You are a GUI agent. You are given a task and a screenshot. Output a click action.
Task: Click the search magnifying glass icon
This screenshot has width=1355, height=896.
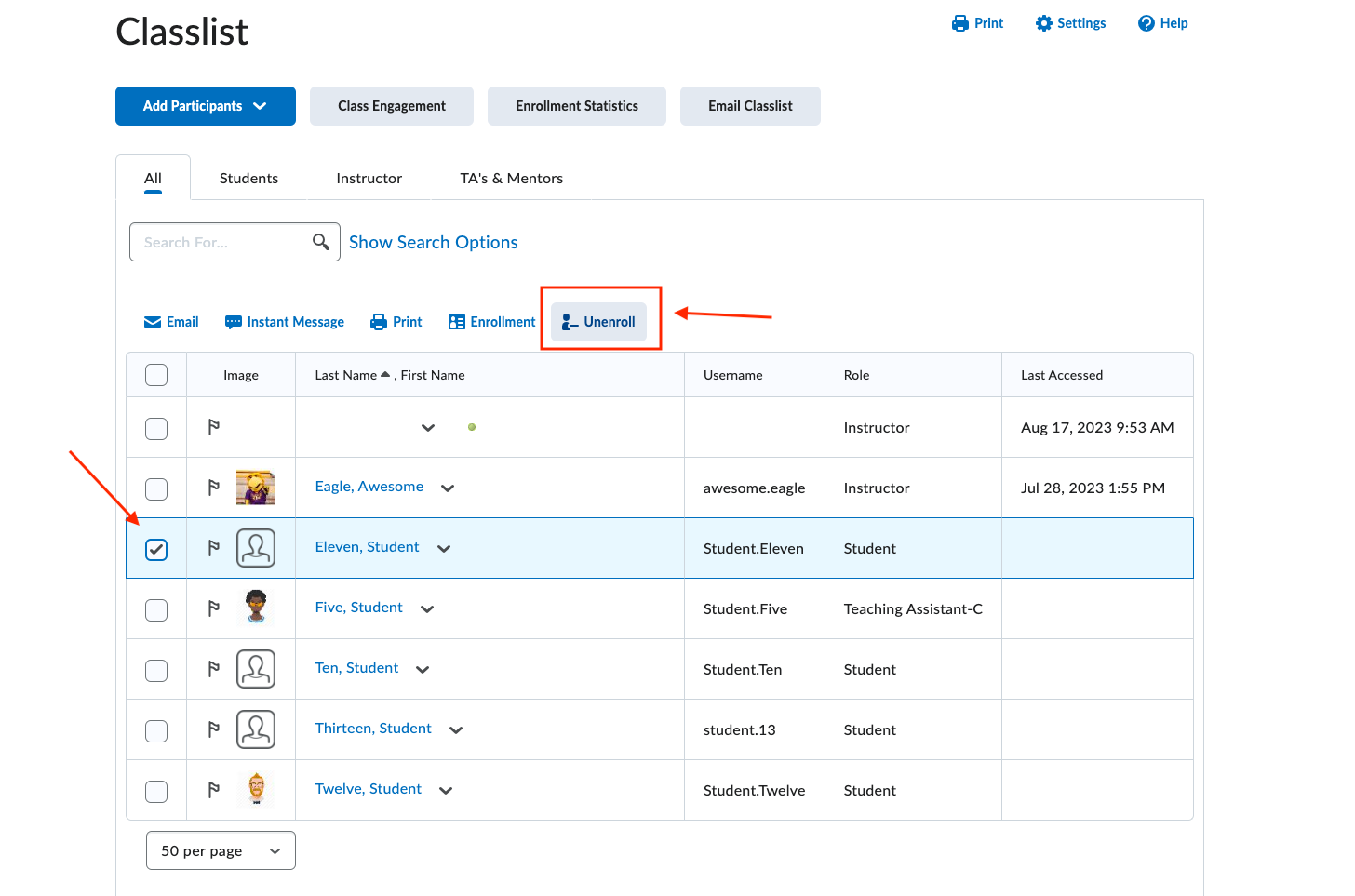[321, 242]
